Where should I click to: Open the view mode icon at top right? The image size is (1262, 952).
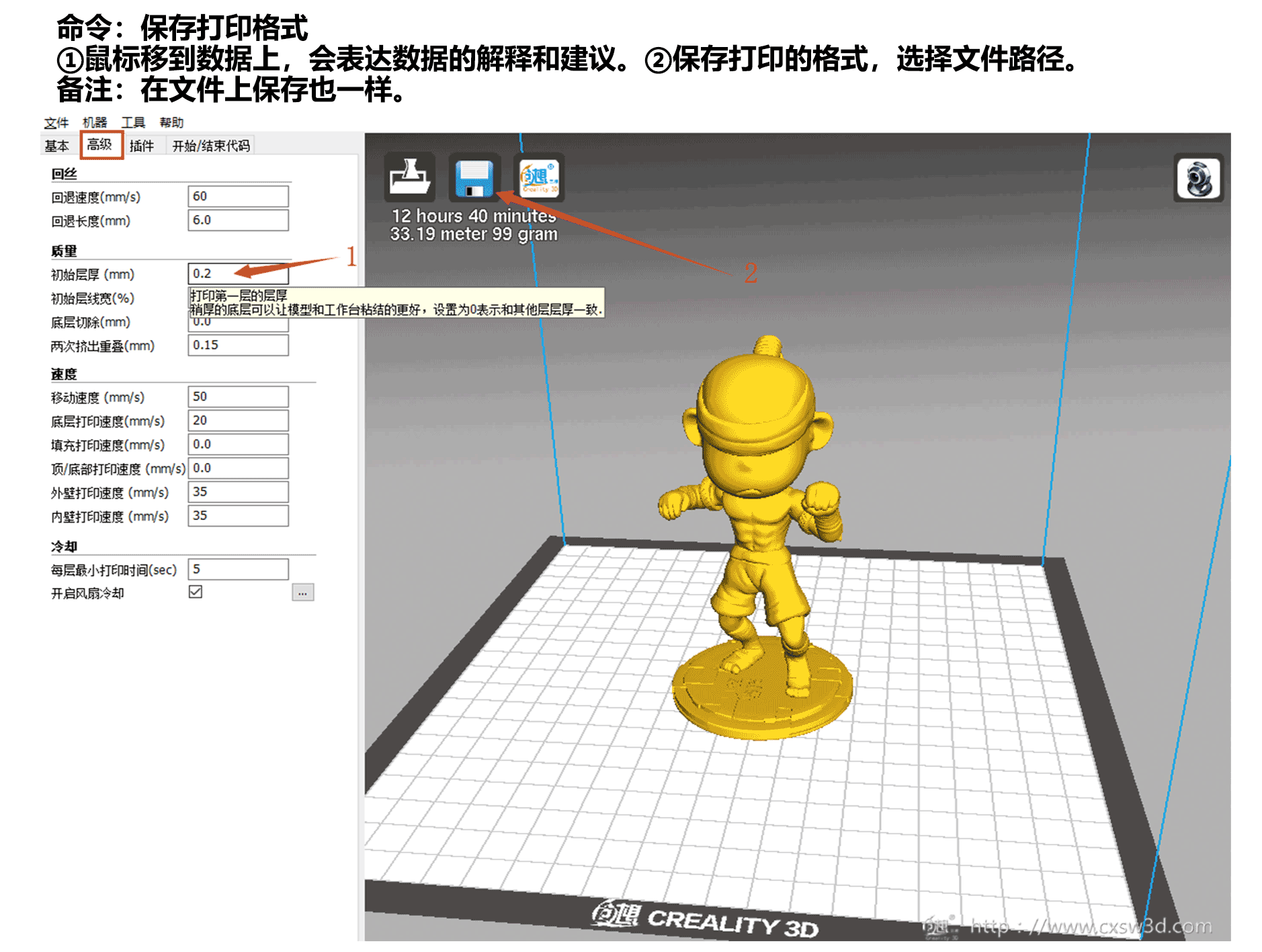pyautogui.click(x=1198, y=179)
